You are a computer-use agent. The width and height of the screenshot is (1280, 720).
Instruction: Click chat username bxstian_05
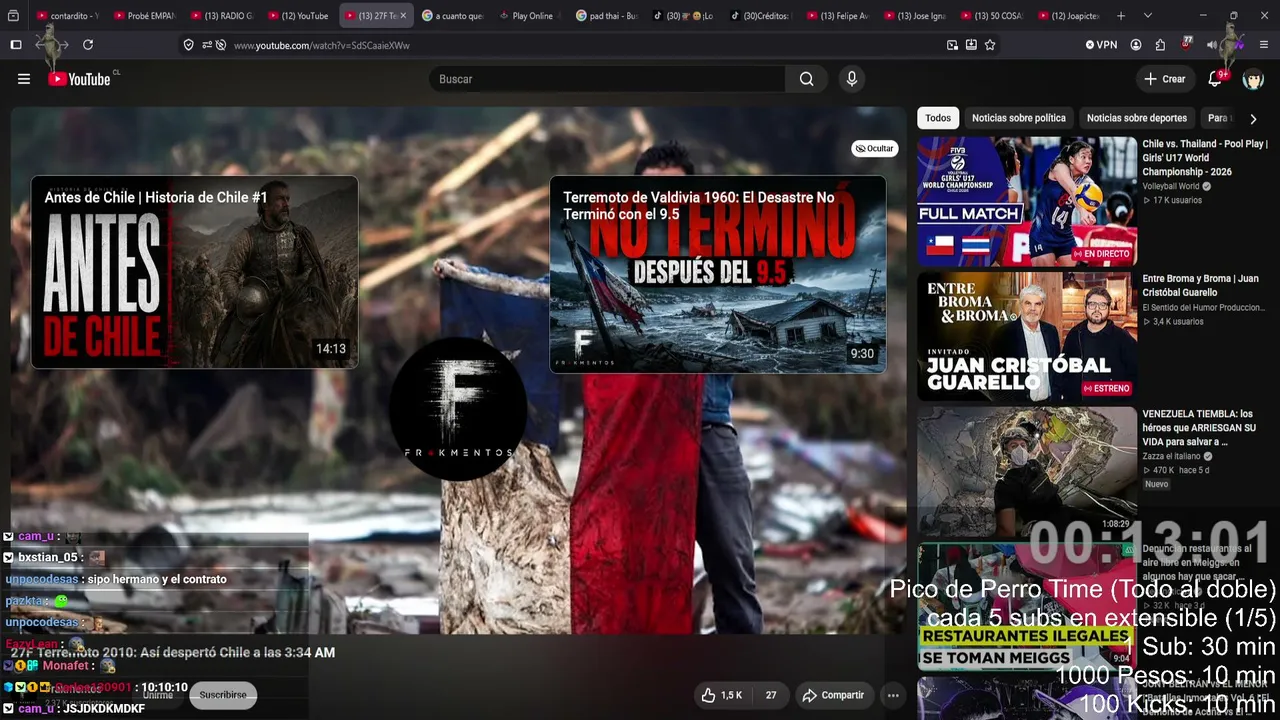(x=47, y=557)
